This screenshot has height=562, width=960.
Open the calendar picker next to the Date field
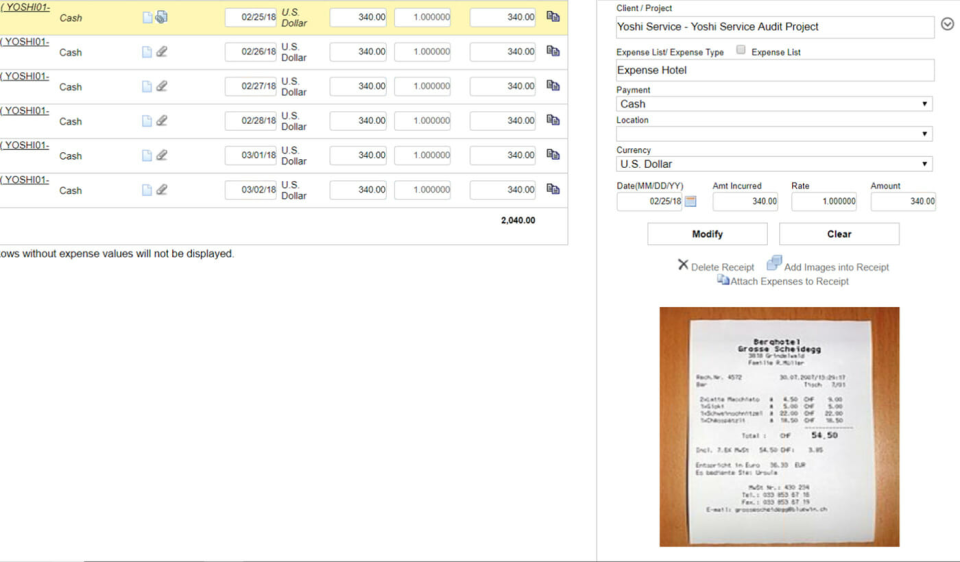click(x=691, y=201)
